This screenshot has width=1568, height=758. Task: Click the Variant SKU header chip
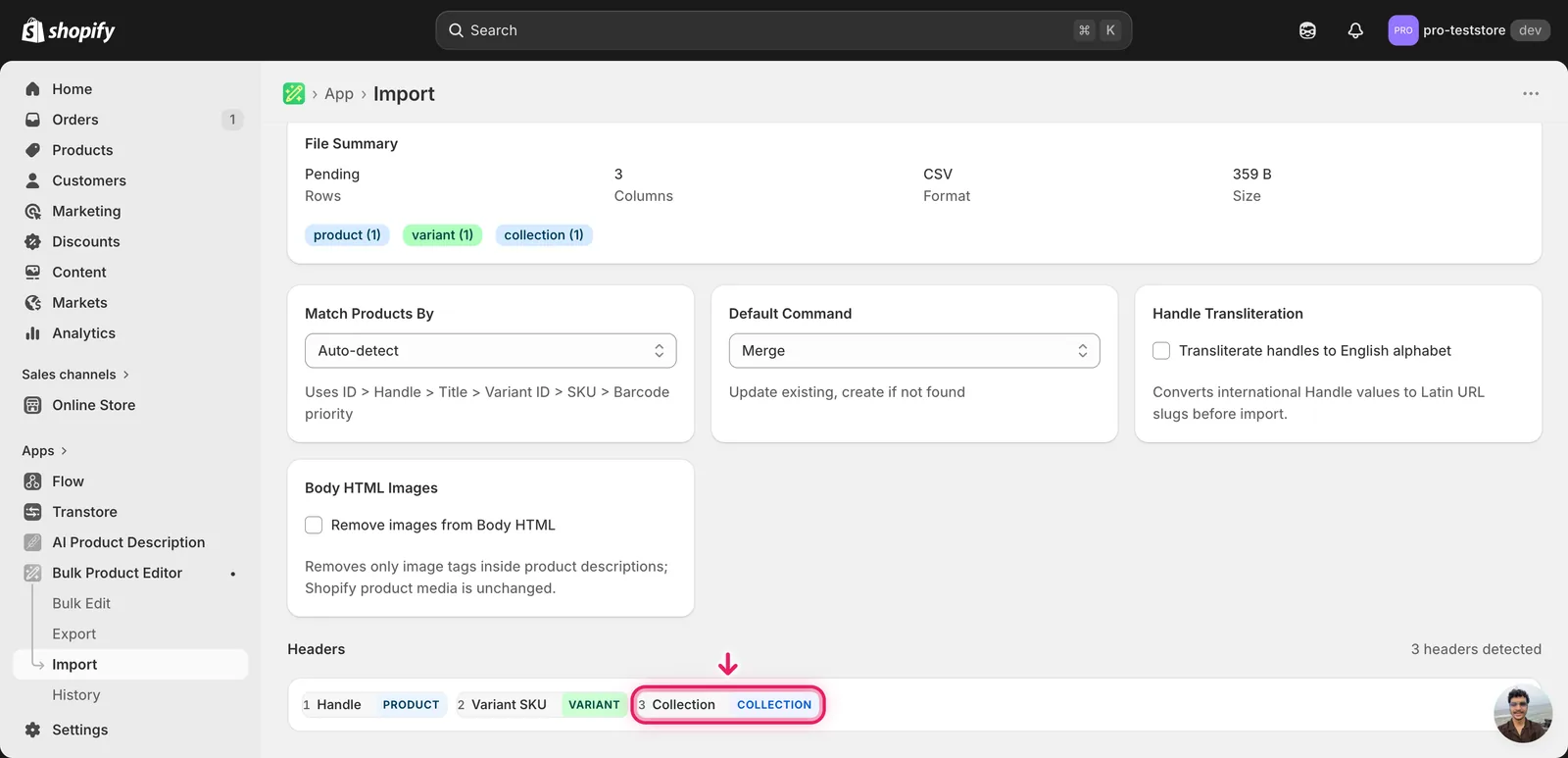point(542,705)
